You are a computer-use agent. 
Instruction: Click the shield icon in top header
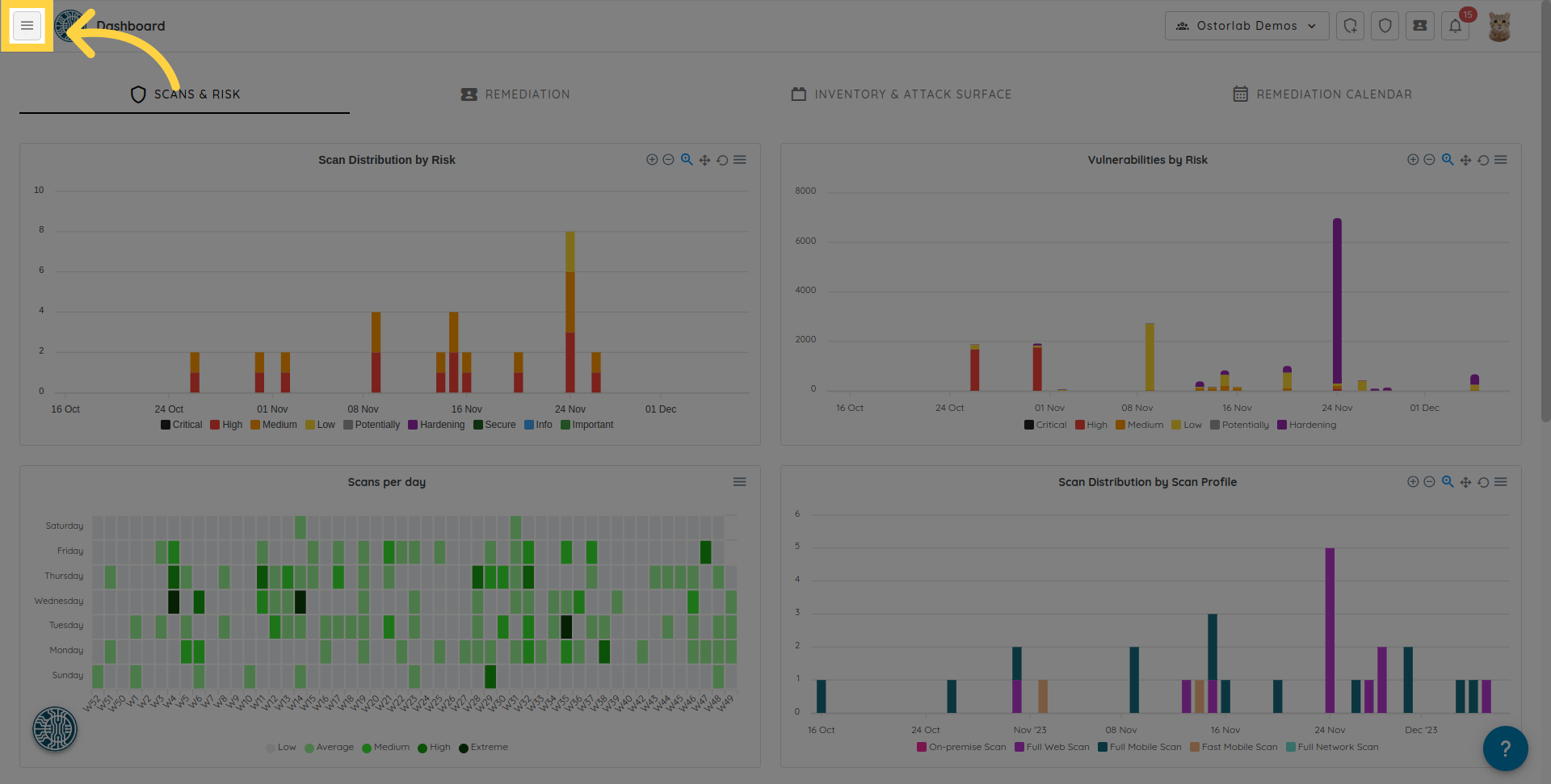1385,26
